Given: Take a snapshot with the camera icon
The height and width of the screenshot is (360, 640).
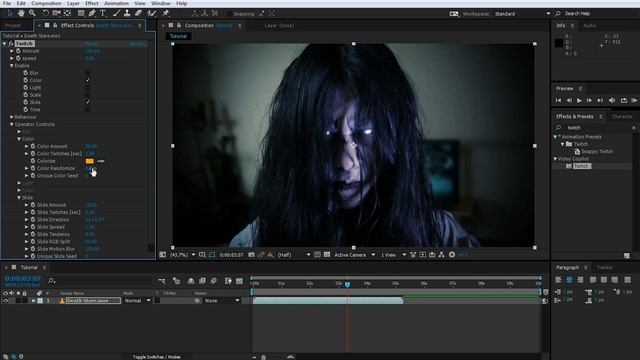Looking at the screenshot, I should point(251,255).
